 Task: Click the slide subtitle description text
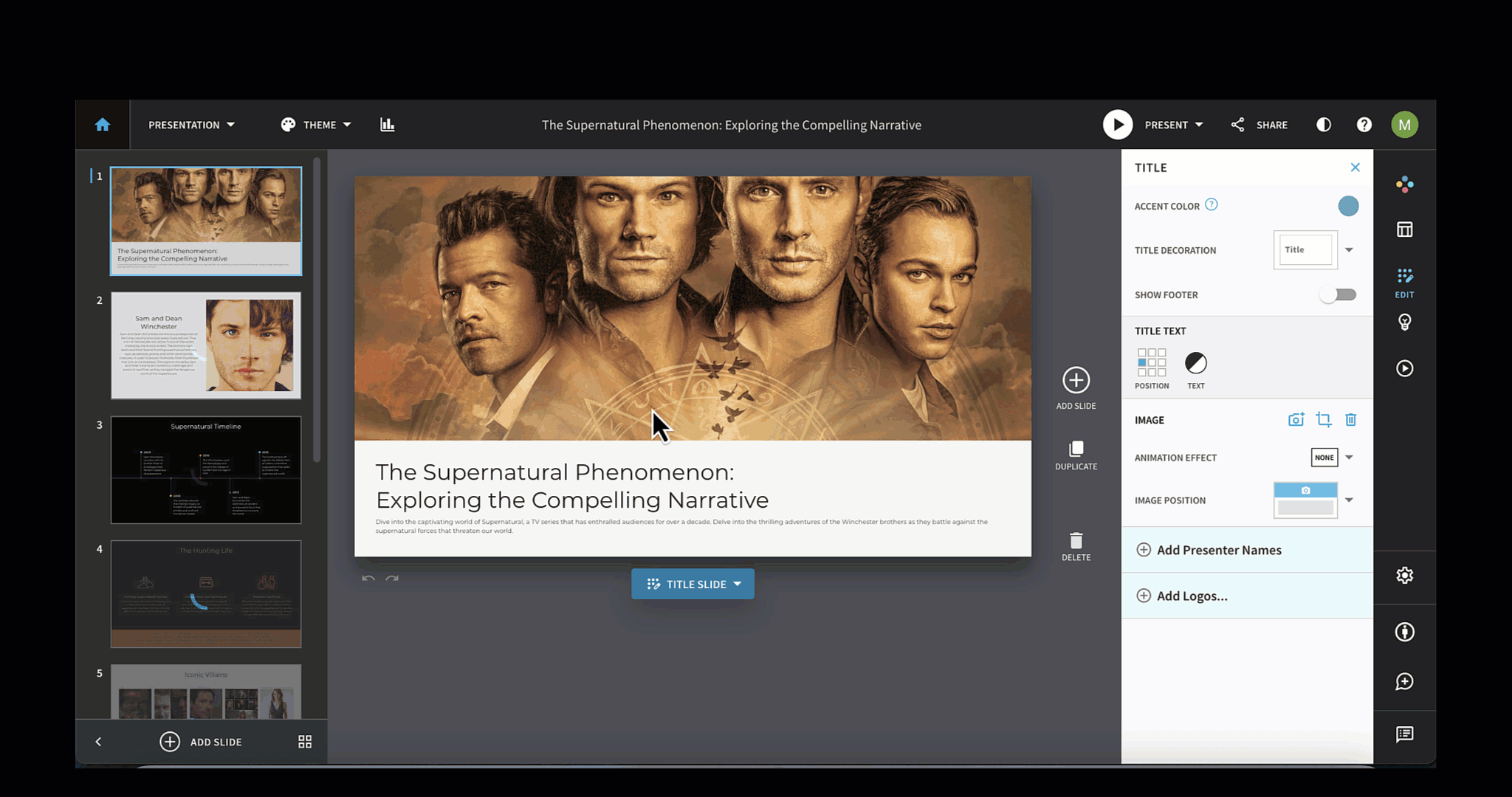tap(681, 526)
